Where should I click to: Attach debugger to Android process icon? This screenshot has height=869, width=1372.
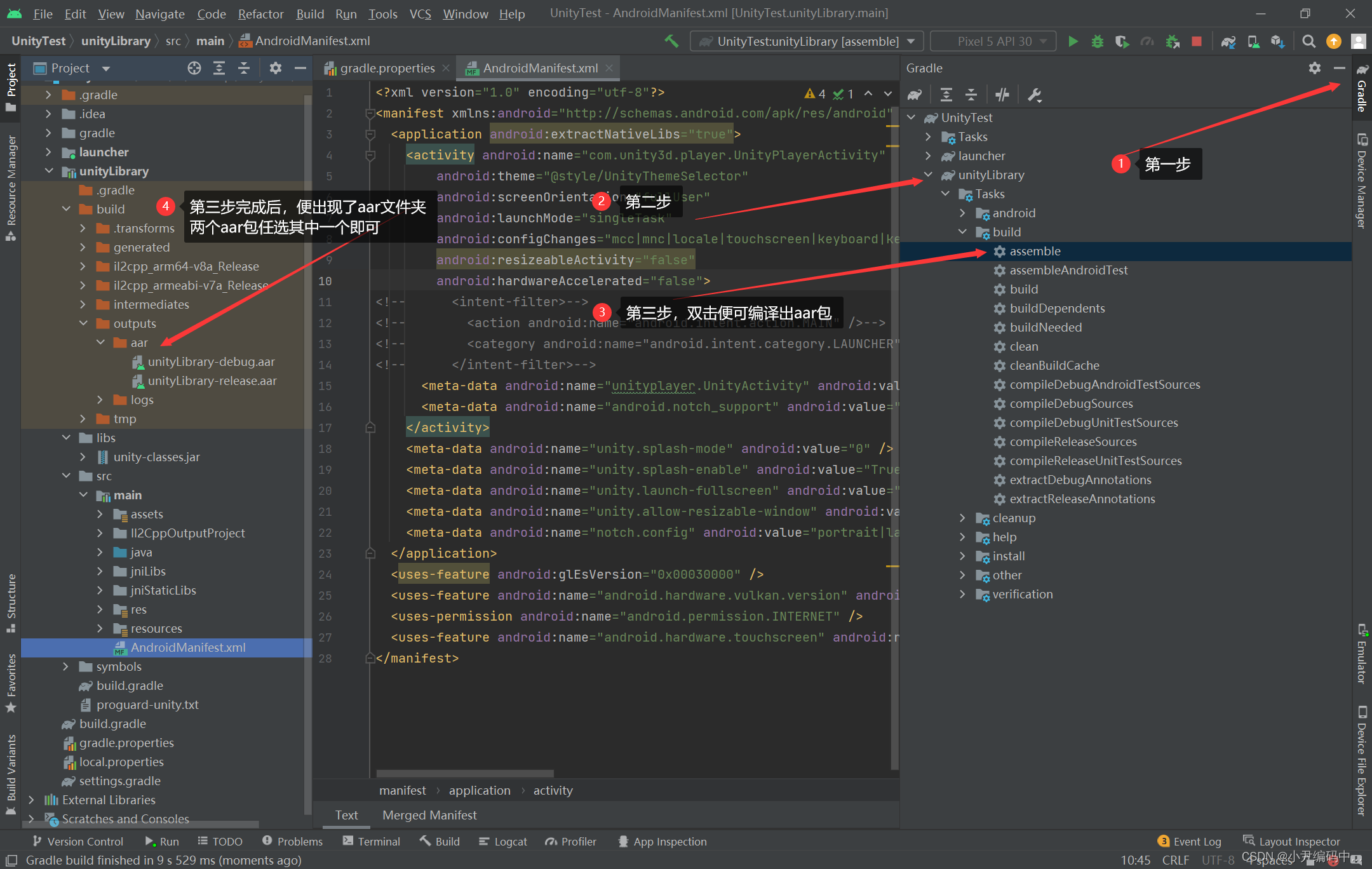coord(1172,41)
